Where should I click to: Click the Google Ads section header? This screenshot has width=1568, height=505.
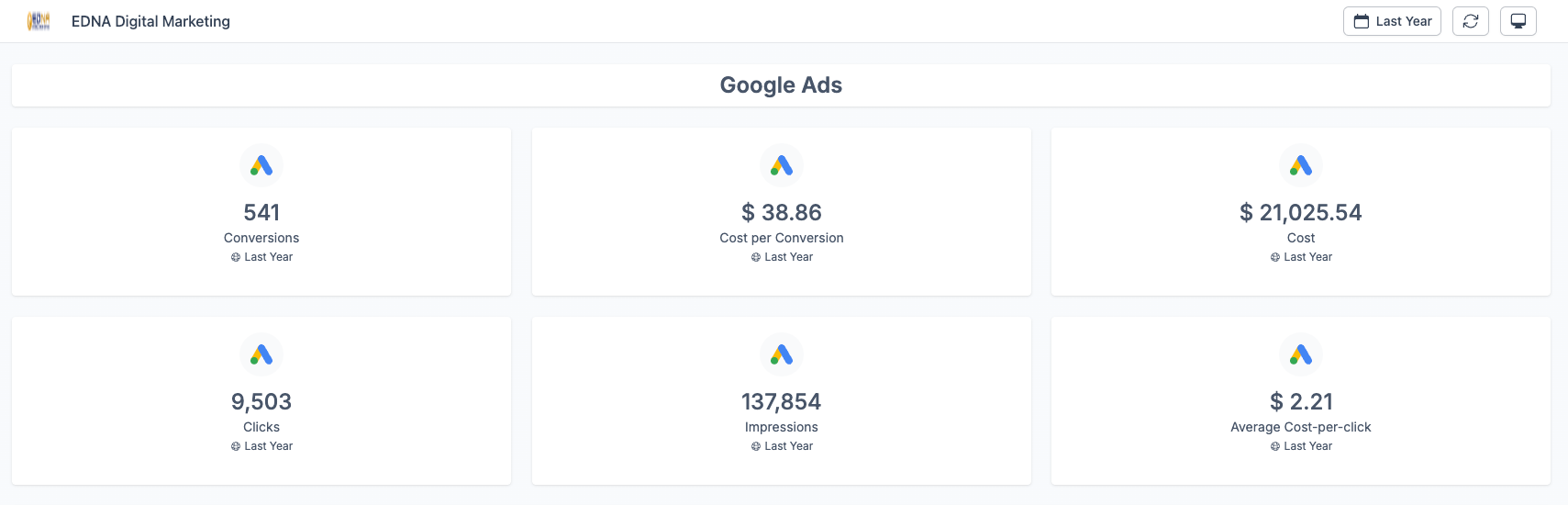[x=781, y=85]
